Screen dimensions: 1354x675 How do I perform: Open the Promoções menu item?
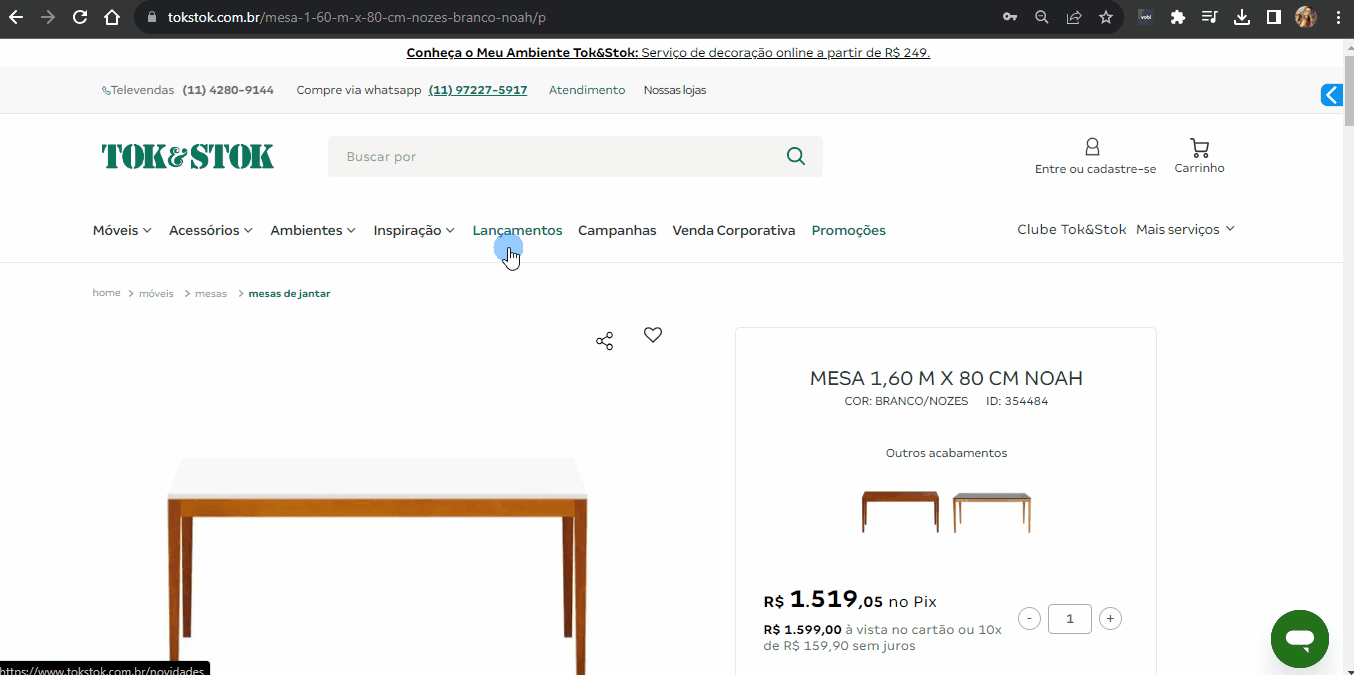click(x=849, y=230)
